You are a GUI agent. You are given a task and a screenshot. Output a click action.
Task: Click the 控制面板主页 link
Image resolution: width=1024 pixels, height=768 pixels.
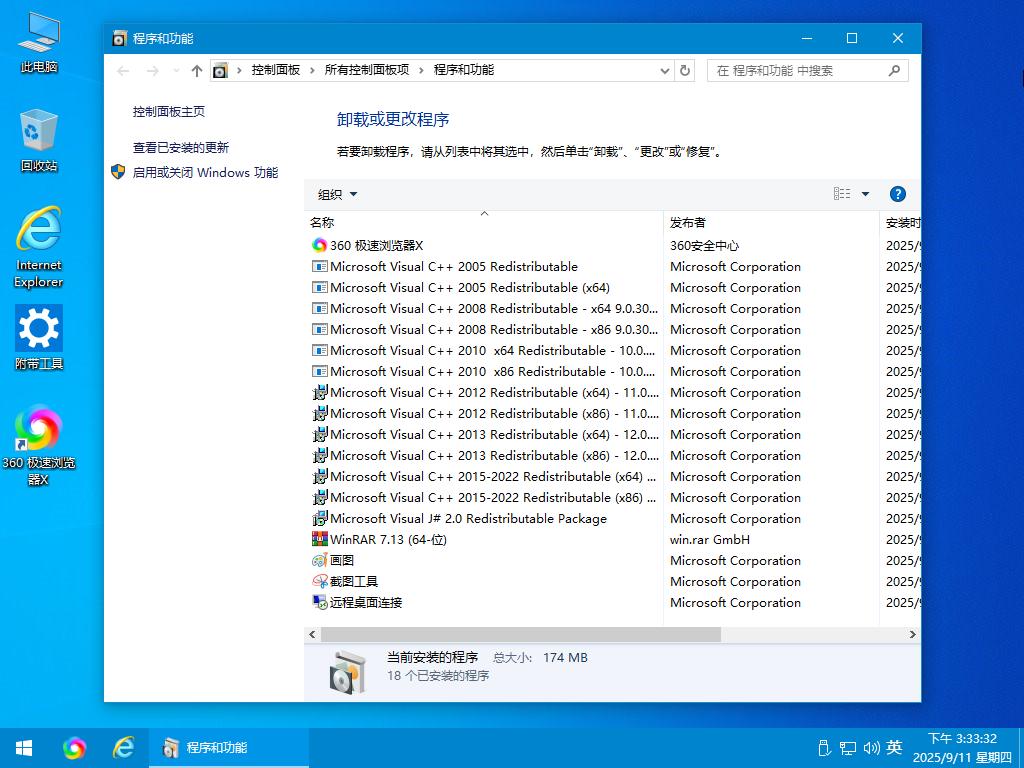[169, 112]
